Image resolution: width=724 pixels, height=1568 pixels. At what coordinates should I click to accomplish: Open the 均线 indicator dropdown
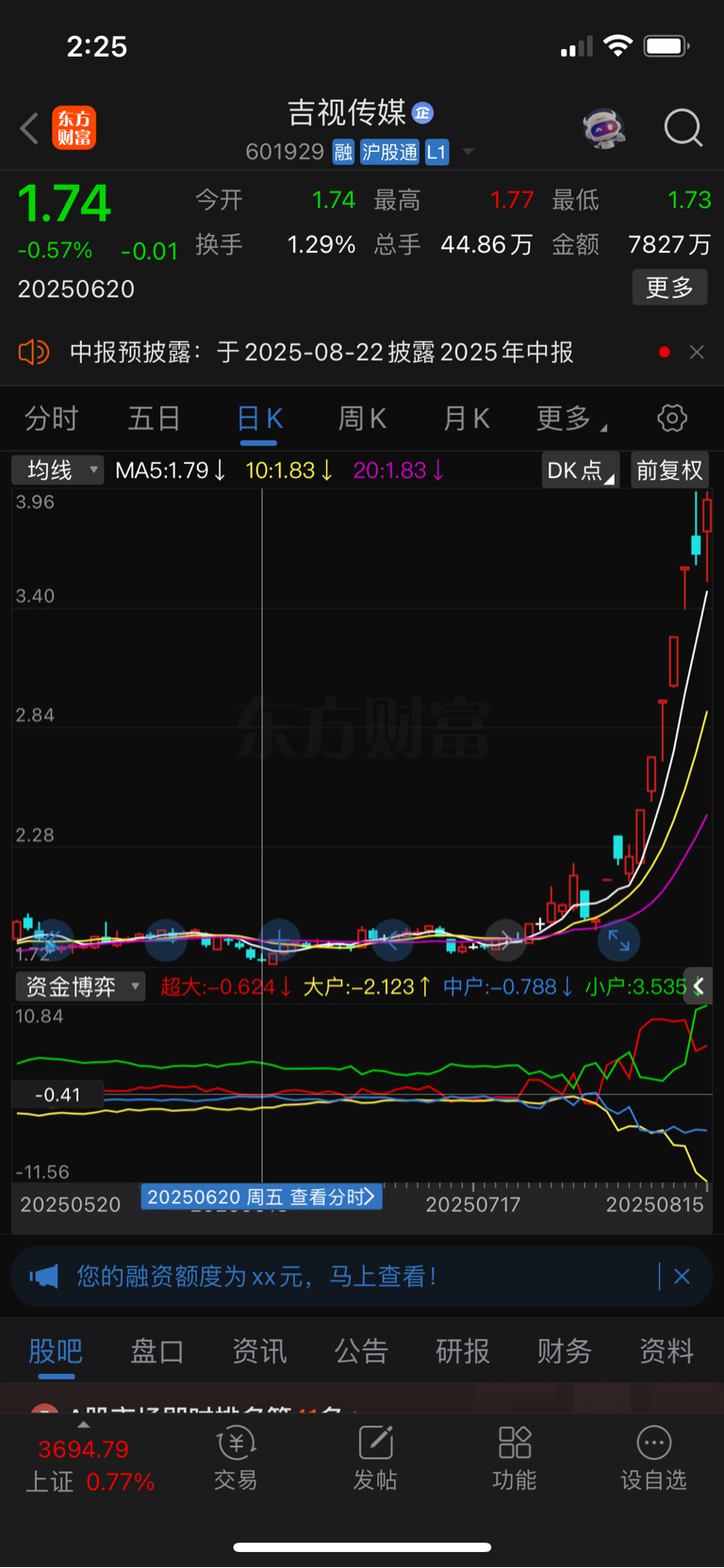pos(58,470)
